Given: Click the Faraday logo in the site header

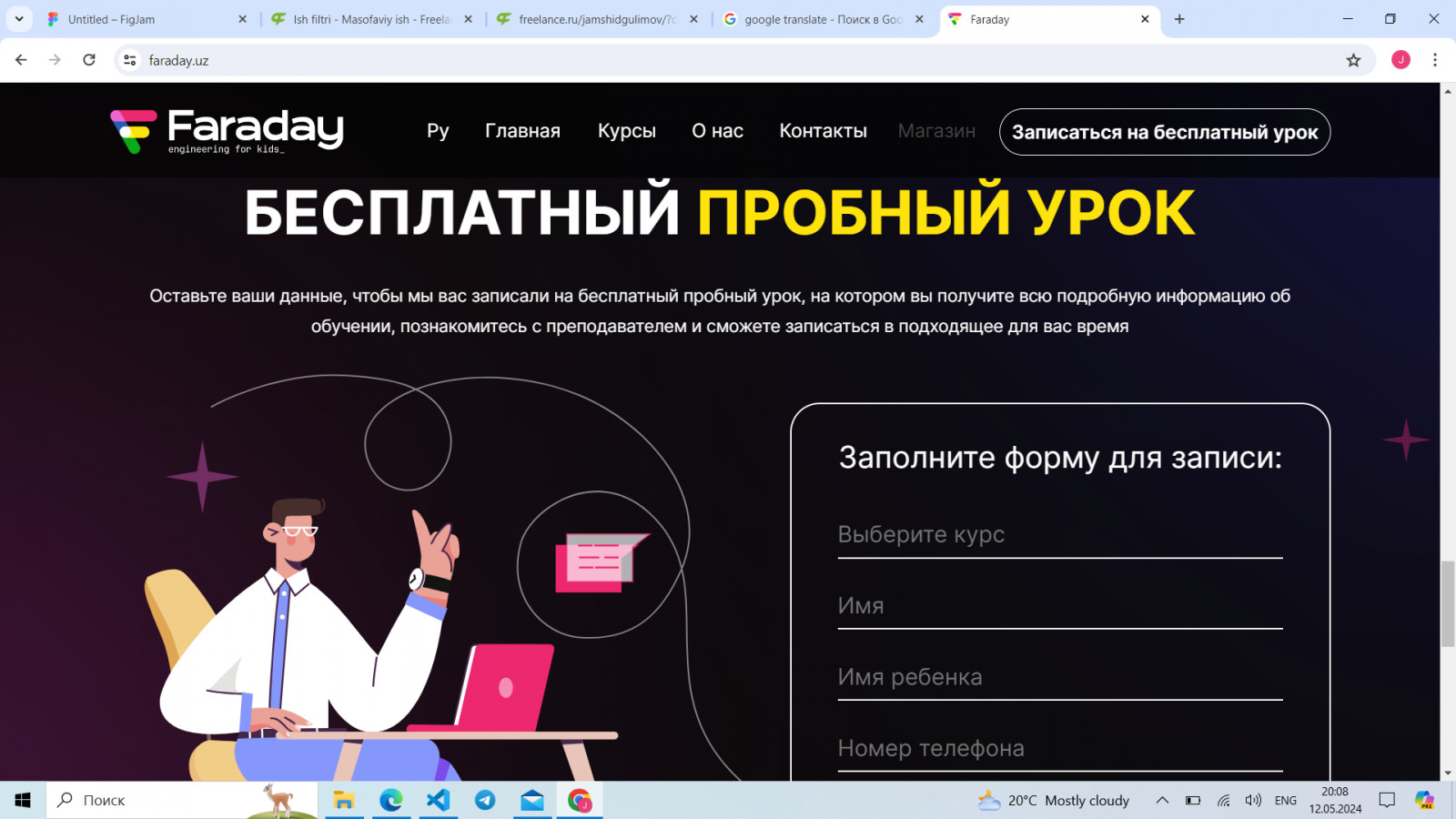Looking at the screenshot, I should 227,131.
